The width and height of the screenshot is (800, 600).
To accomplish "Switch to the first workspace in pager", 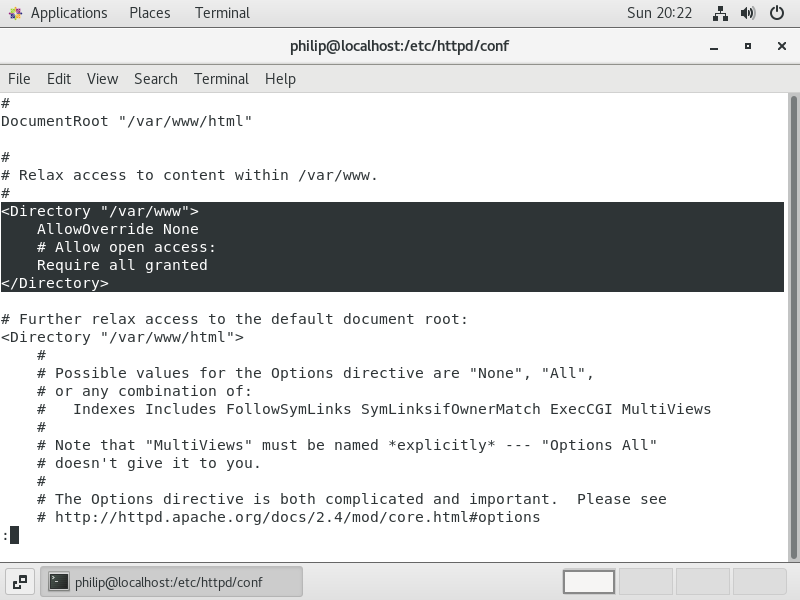I will coord(589,582).
